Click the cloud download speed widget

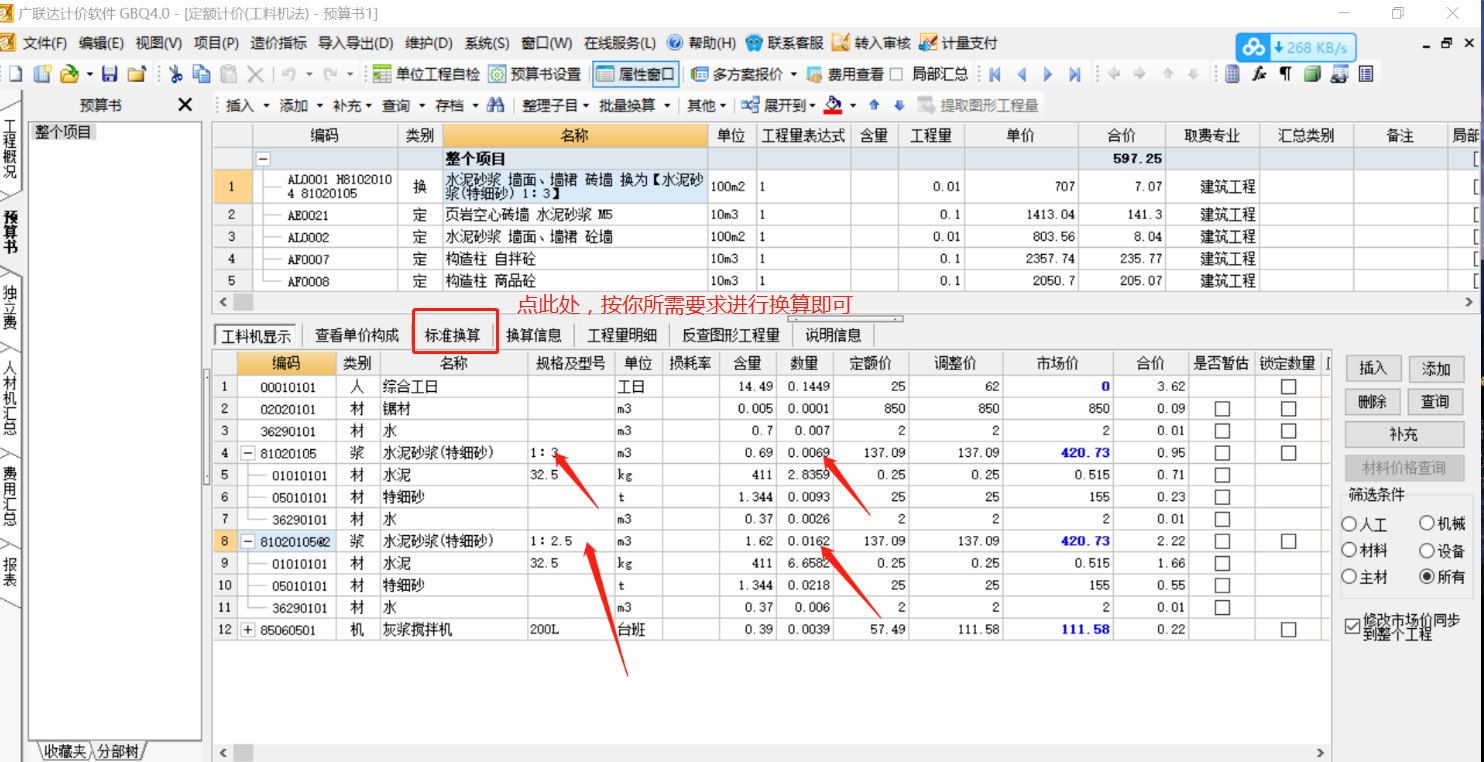(x=1296, y=47)
